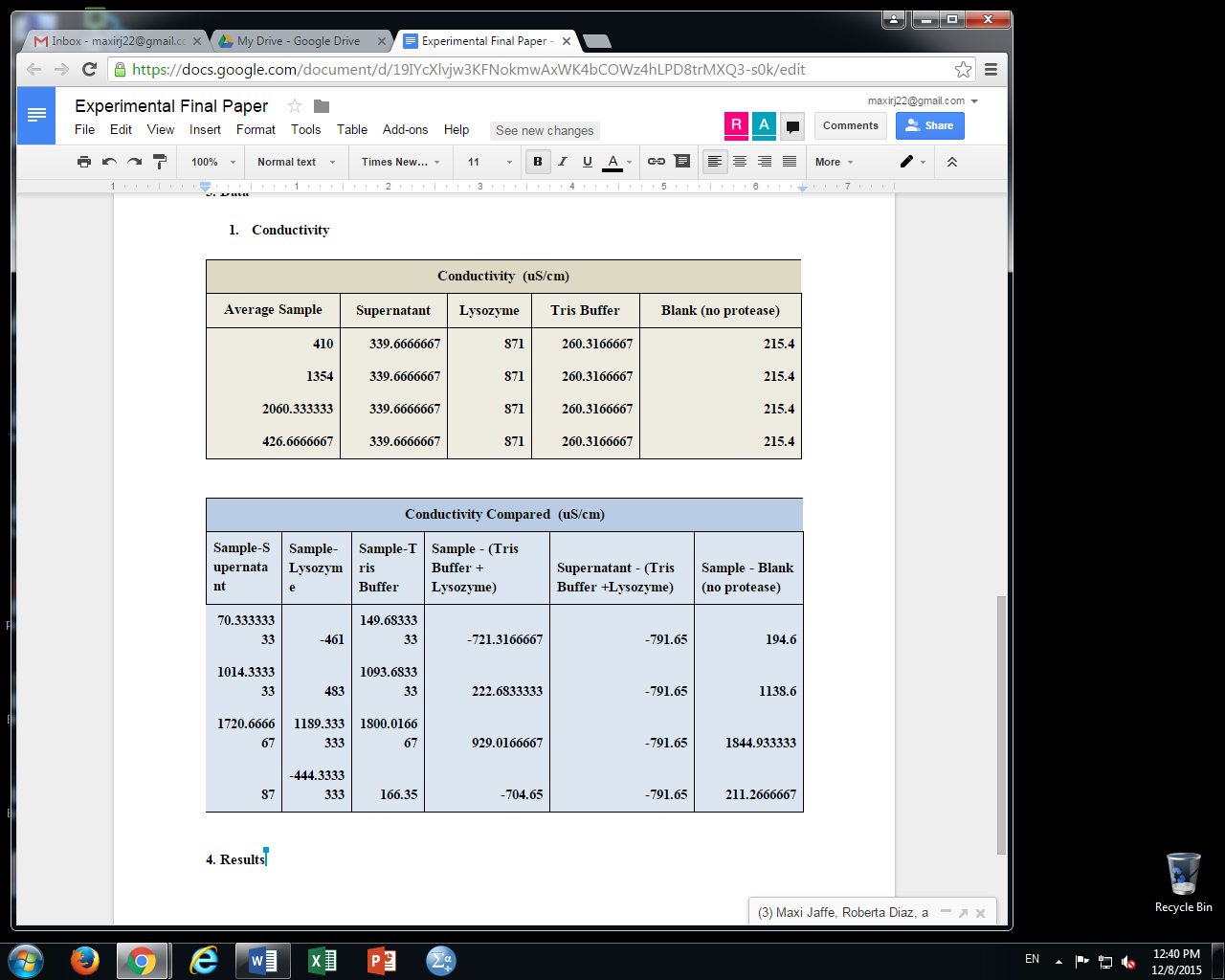Move document using folder icon
Image resolution: width=1225 pixels, height=980 pixels.
(x=322, y=106)
